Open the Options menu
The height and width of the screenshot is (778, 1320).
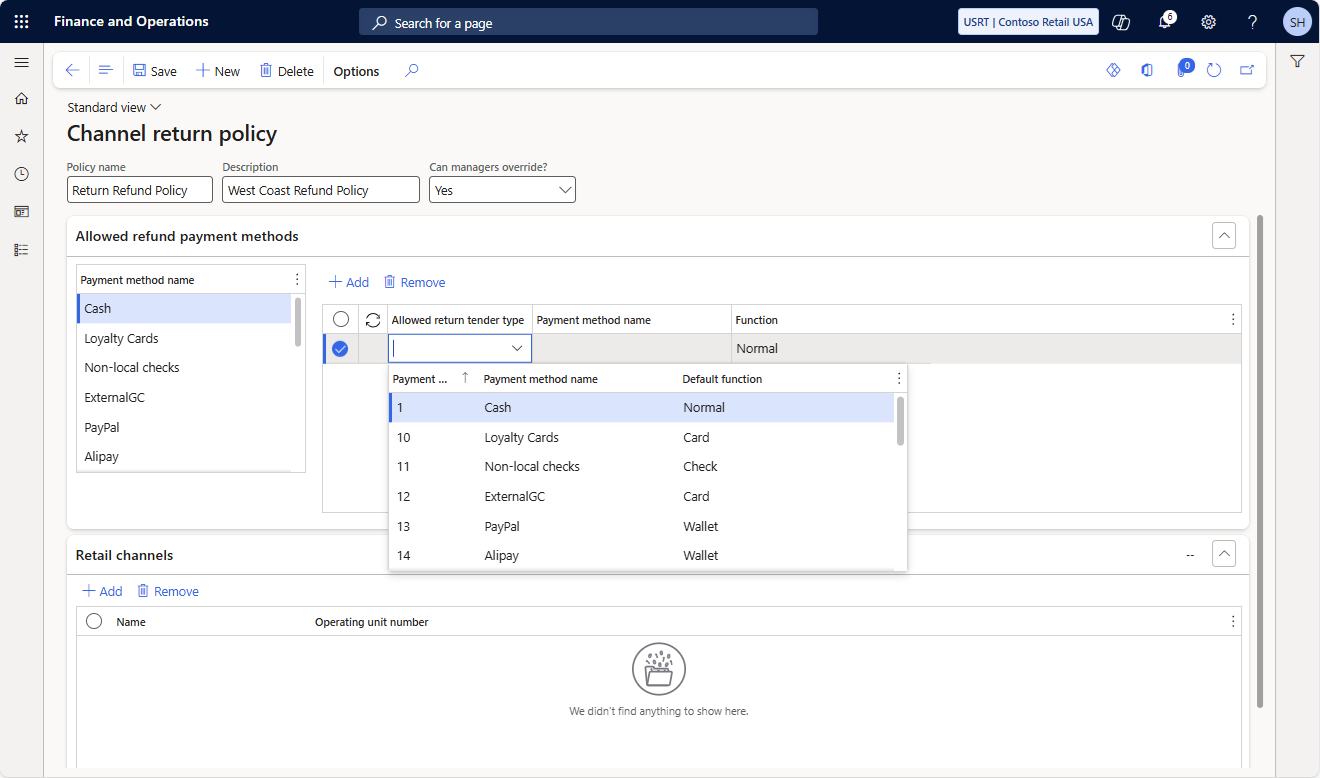354,71
